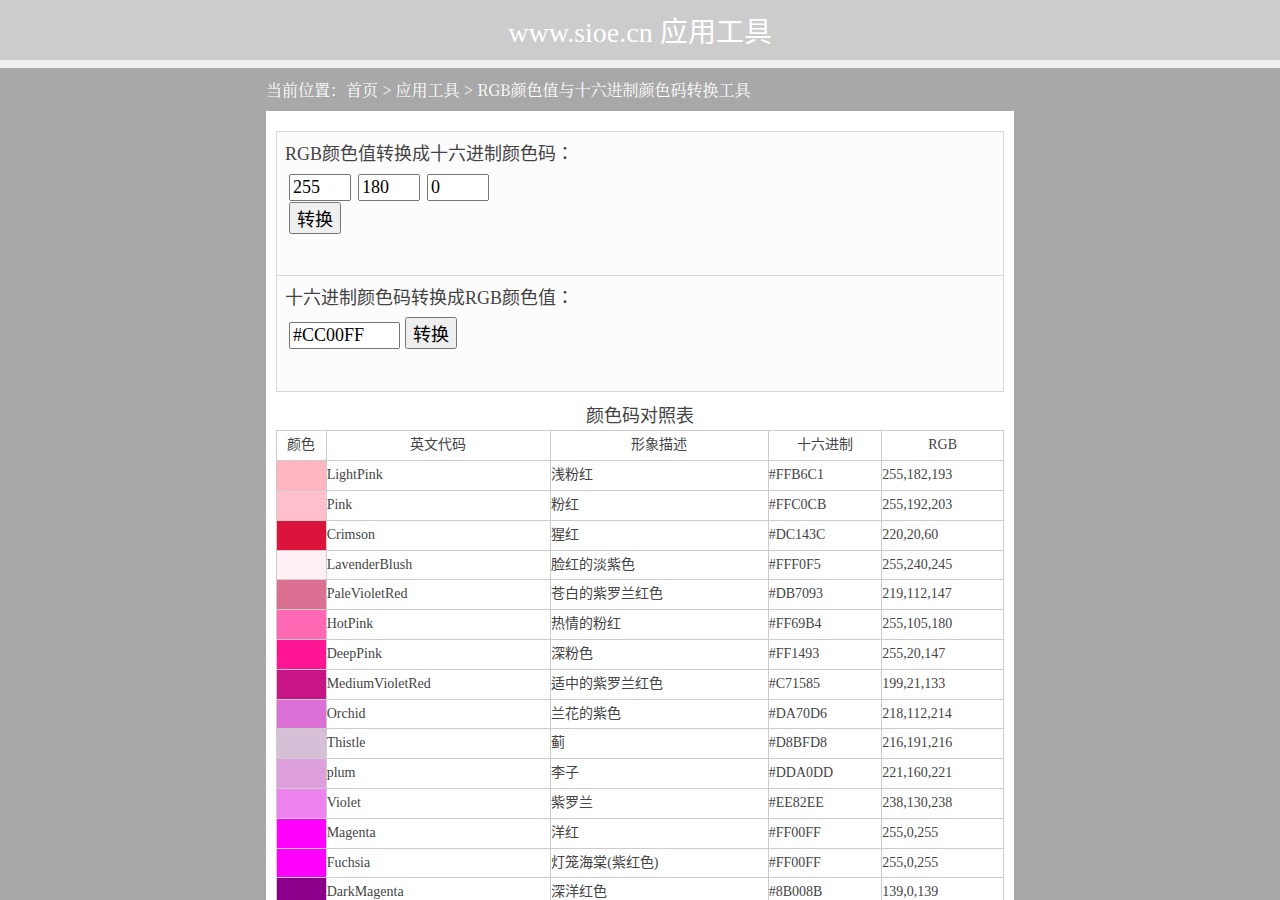This screenshot has width=1280, height=900.
Task: Select the Crimson color swatch
Action: (302, 535)
